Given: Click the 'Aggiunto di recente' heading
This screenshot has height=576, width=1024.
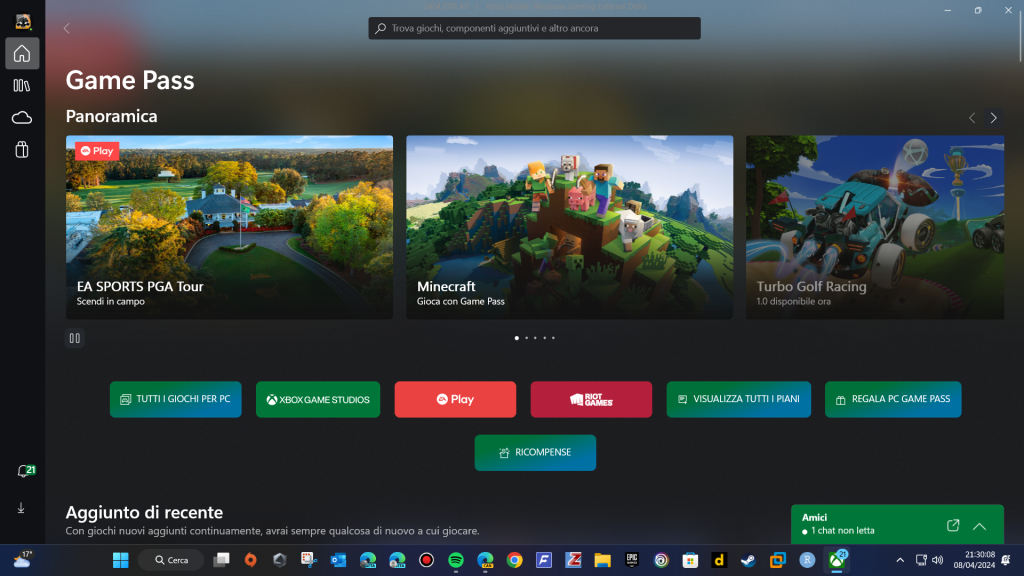Looking at the screenshot, I should click(144, 512).
